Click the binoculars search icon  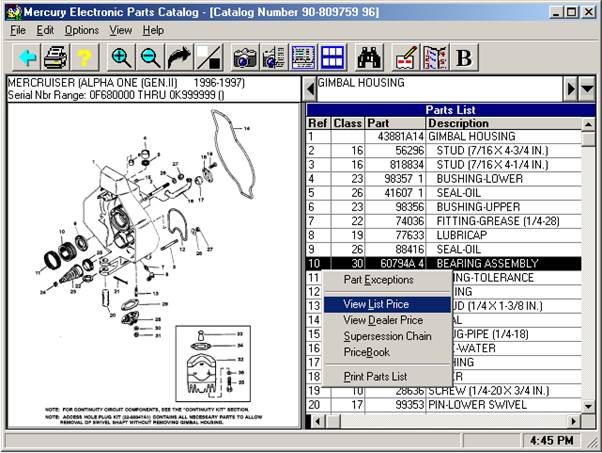click(x=372, y=58)
